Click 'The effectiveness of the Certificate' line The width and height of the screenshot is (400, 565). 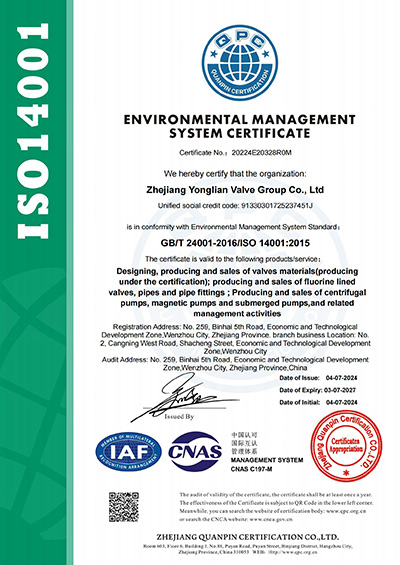coord(276,503)
